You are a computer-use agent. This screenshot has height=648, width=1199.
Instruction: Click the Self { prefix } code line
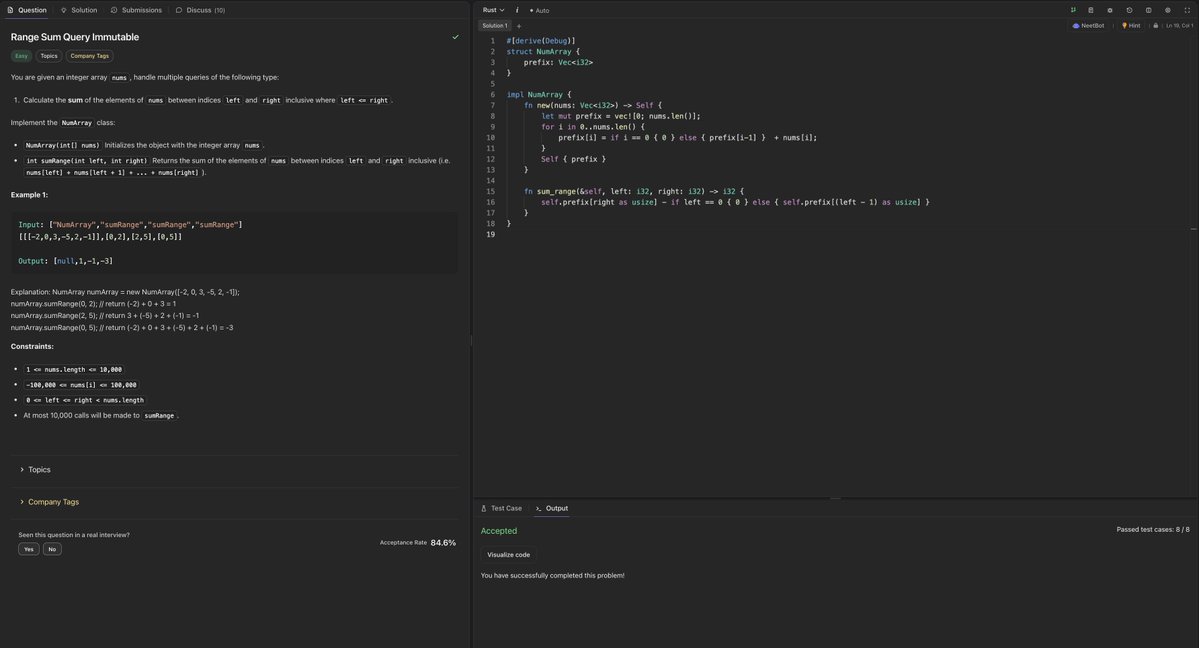[573, 159]
